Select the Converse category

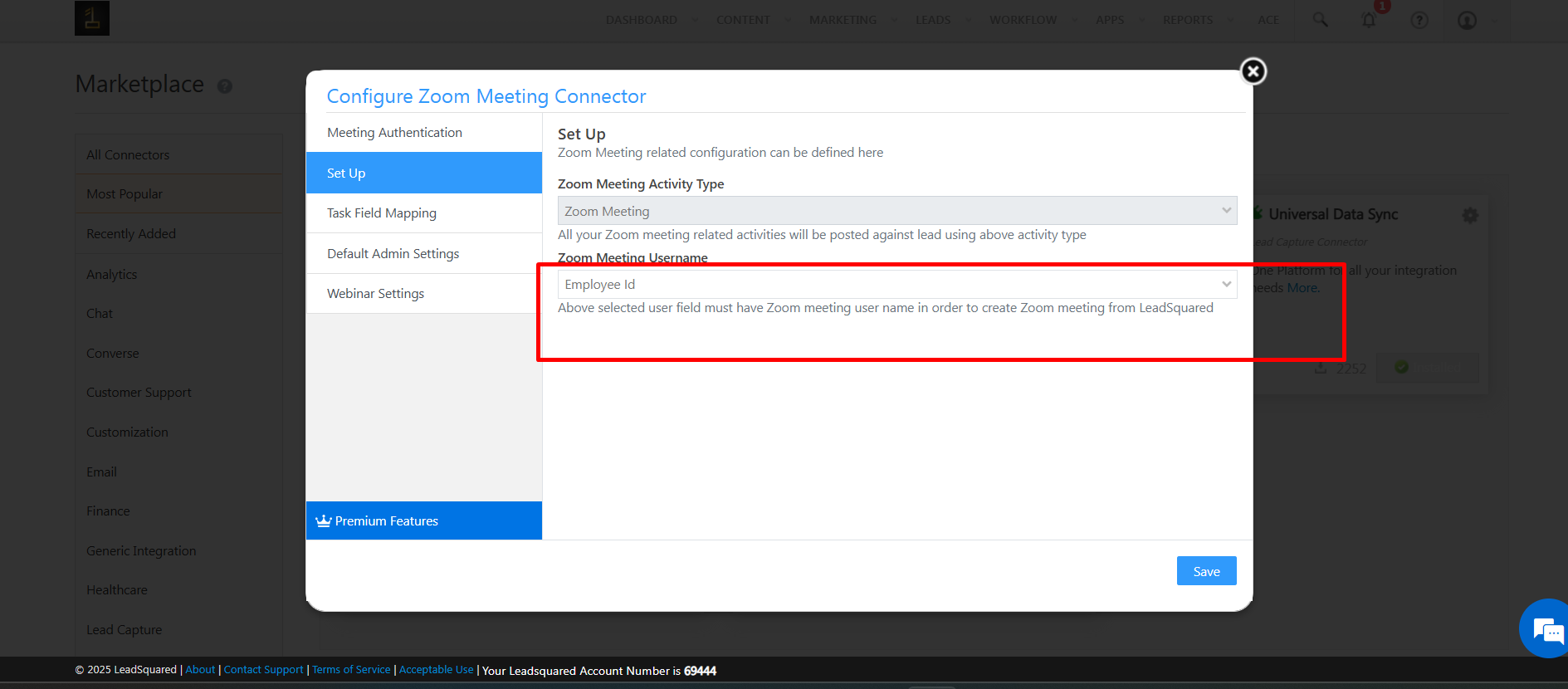178,353
